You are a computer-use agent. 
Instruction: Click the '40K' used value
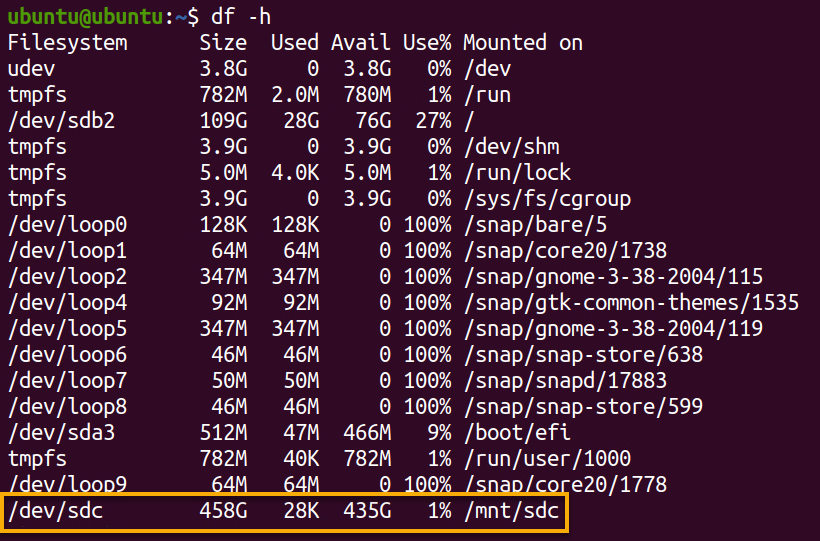301,459
